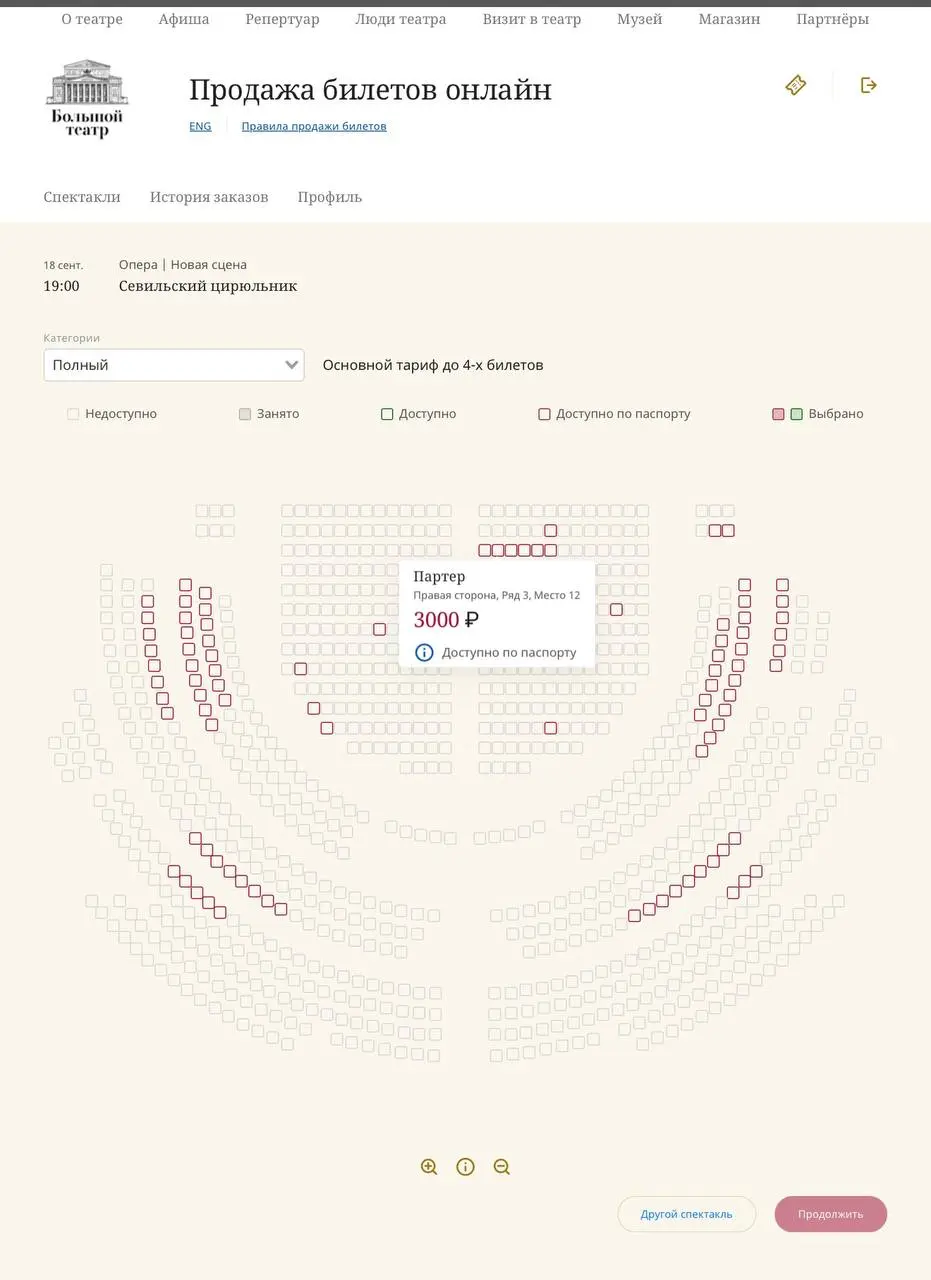Zoom out of the seat map
This screenshot has width=931, height=1280.
pyautogui.click(x=502, y=1167)
